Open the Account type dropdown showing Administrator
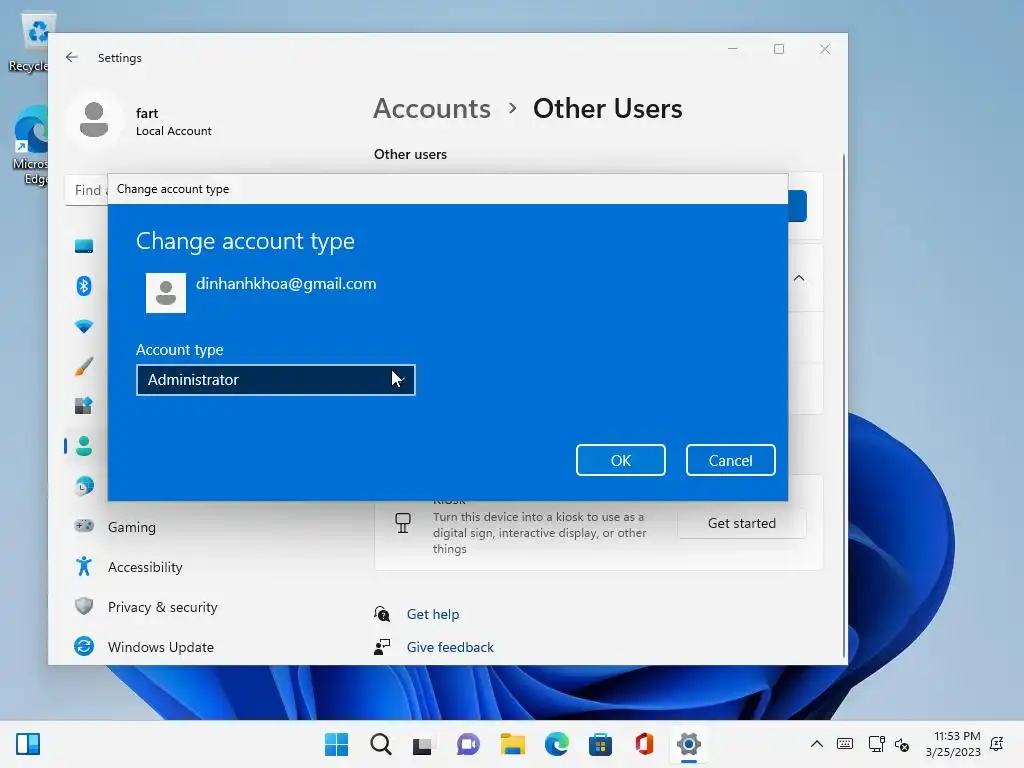The image size is (1024, 768). coord(276,380)
